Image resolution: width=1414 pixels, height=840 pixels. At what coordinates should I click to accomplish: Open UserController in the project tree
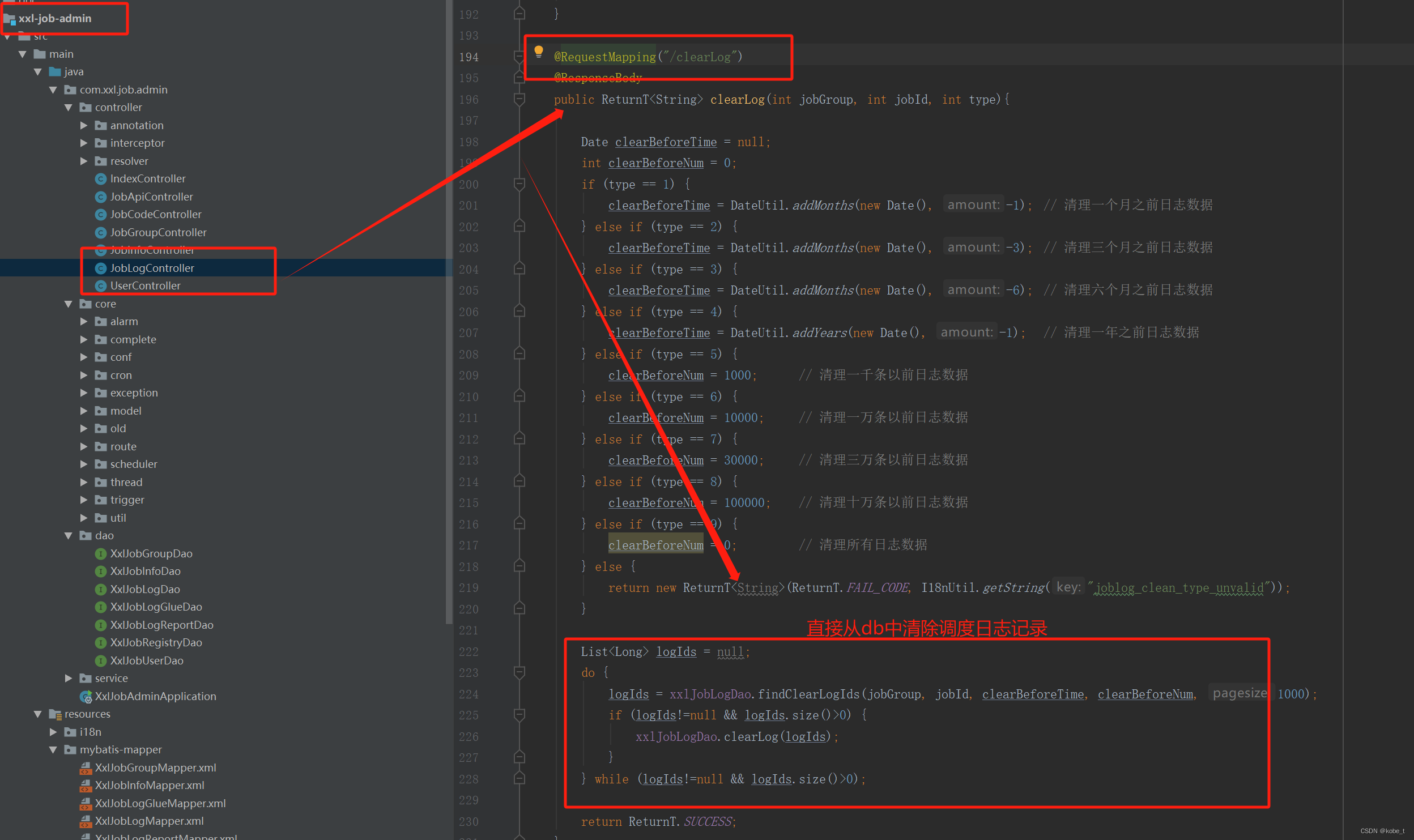pos(145,286)
